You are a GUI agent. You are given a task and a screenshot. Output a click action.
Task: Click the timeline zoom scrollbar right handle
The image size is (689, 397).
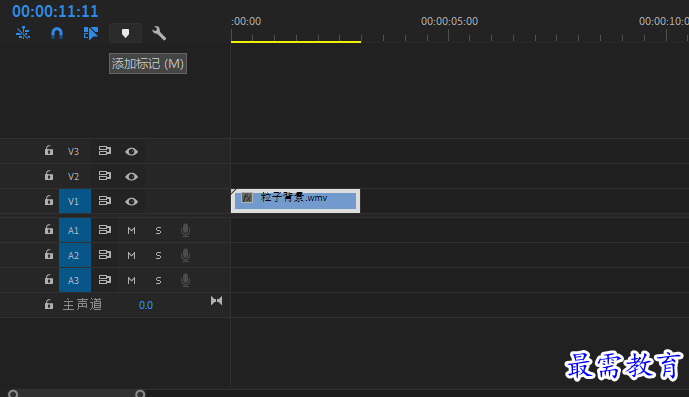(x=140, y=393)
